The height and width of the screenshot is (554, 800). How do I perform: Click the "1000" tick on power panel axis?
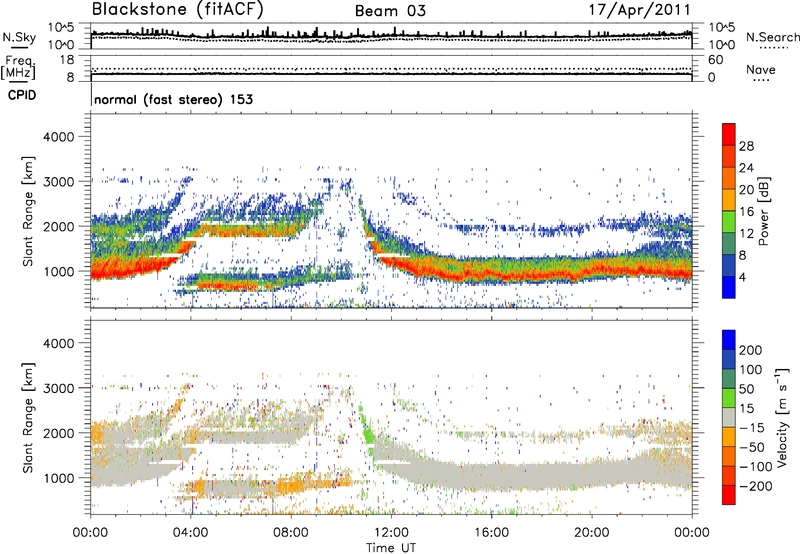(58, 271)
